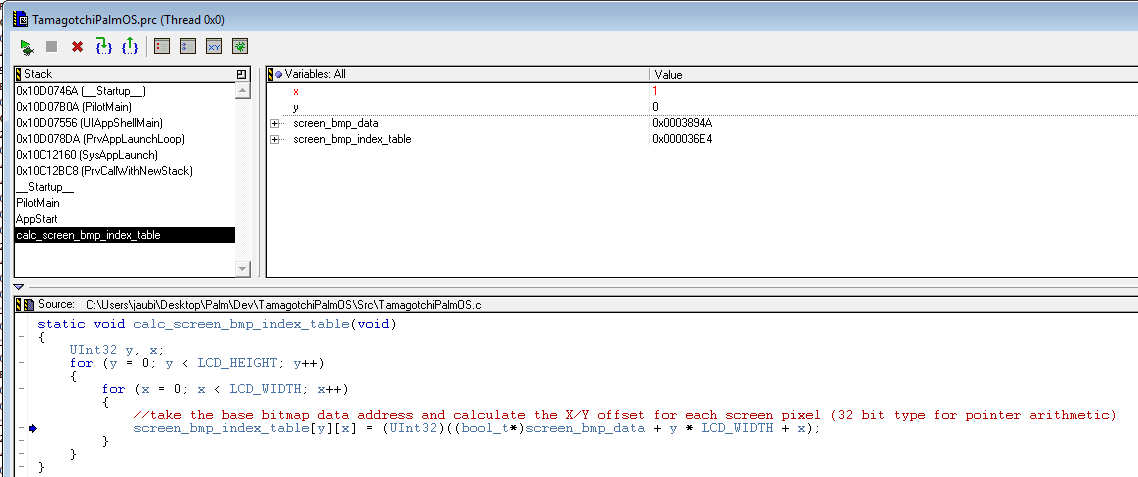Viewport: 1138px width, 477px height.
Task: Click the value 0x0003894A
Action: click(x=682, y=123)
